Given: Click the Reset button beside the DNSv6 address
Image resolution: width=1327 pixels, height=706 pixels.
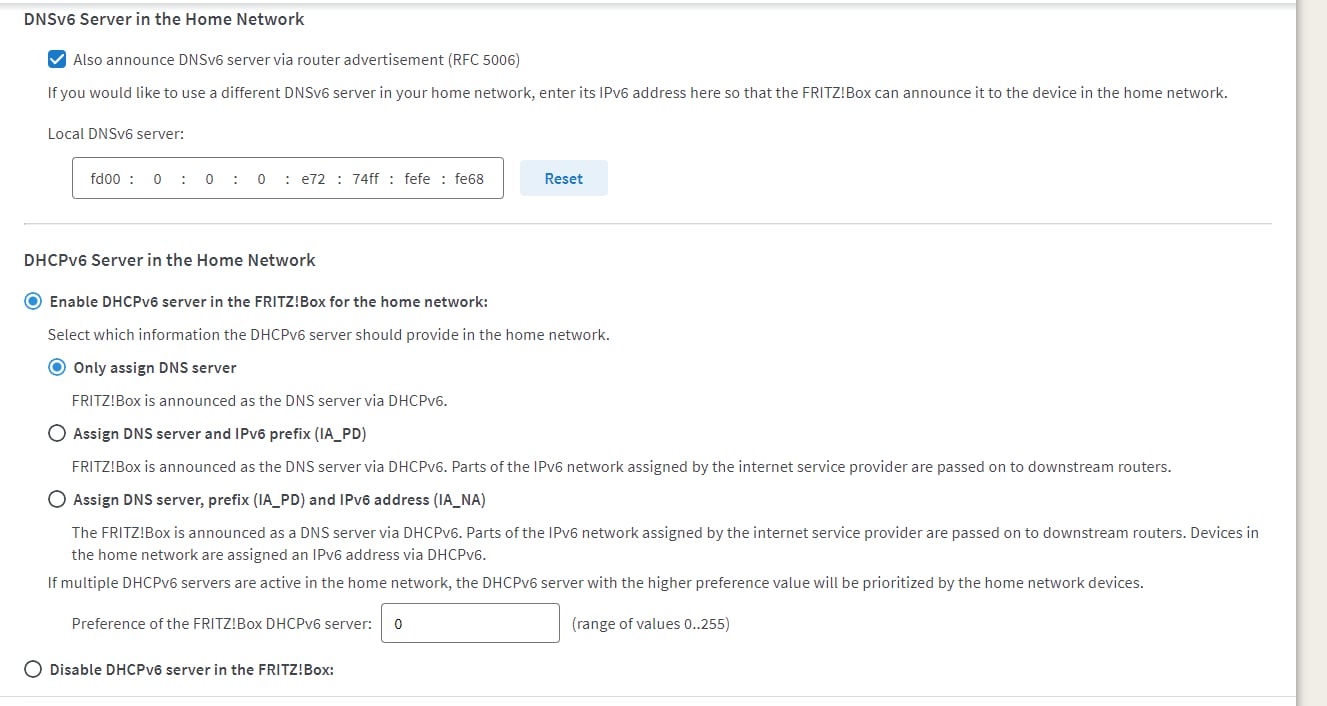Looking at the screenshot, I should [563, 178].
